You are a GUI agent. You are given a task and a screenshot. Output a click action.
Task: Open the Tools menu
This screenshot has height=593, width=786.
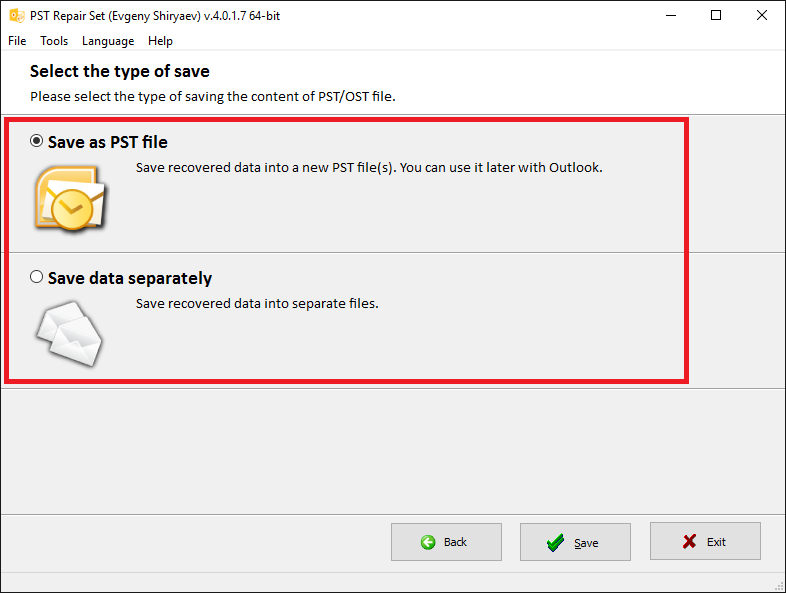click(54, 41)
